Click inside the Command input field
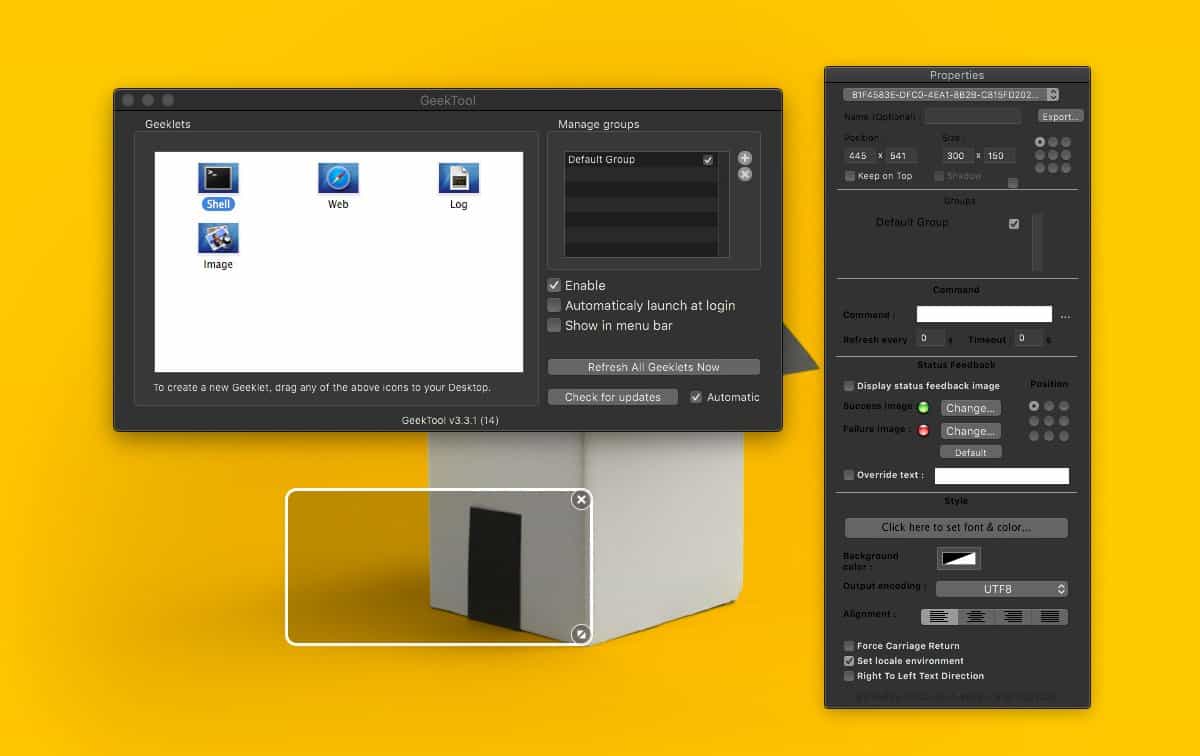Image resolution: width=1200 pixels, height=756 pixels. coord(983,314)
